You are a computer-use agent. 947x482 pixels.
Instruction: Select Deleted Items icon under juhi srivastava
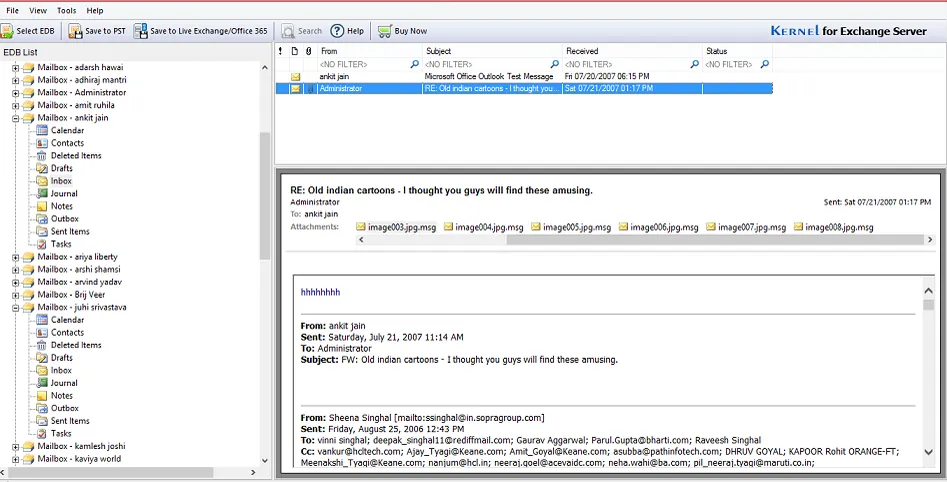point(42,345)
